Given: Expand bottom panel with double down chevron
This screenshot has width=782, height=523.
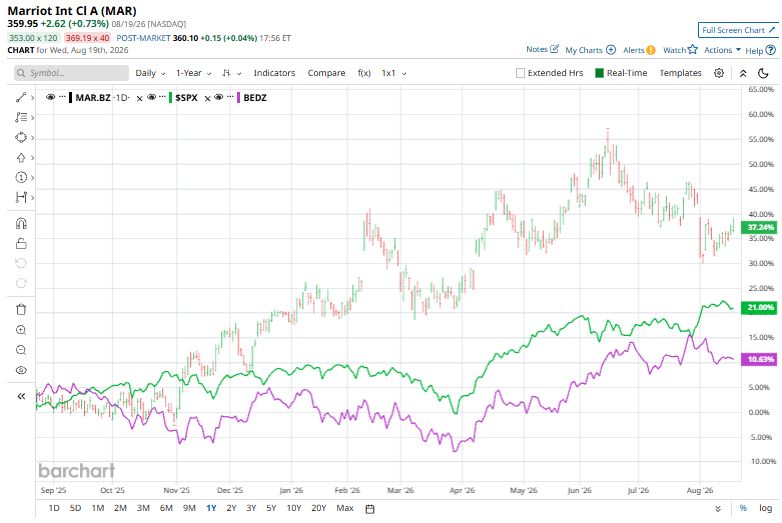Looking at the screenshot, I should click(x=718, y=509).
